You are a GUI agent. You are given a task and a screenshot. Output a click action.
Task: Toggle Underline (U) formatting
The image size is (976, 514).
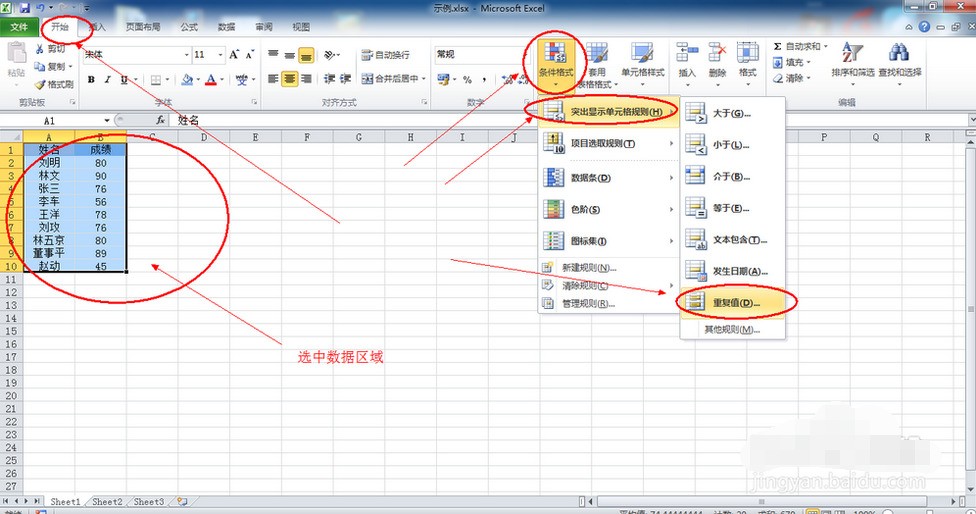124,80
